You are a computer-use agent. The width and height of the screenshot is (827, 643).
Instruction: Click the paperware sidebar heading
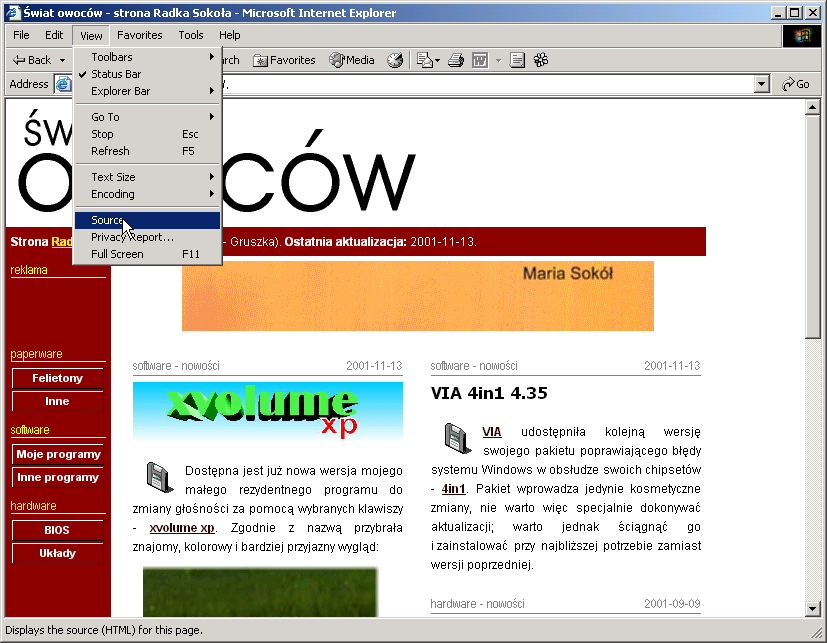click(x=36, y=354)
